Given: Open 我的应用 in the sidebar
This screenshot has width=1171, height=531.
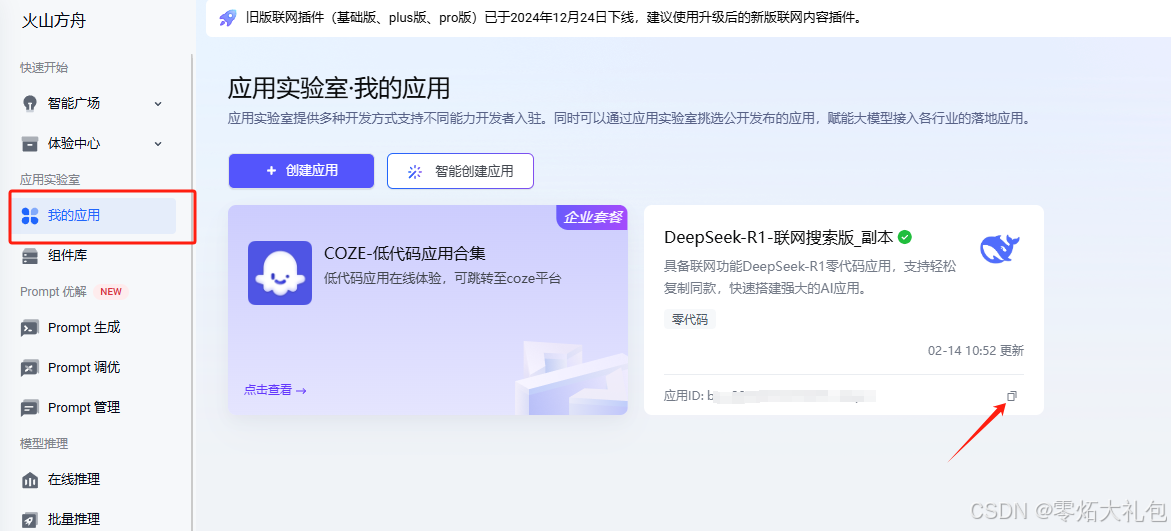Looking at the screenshot, I should point(93,216).
